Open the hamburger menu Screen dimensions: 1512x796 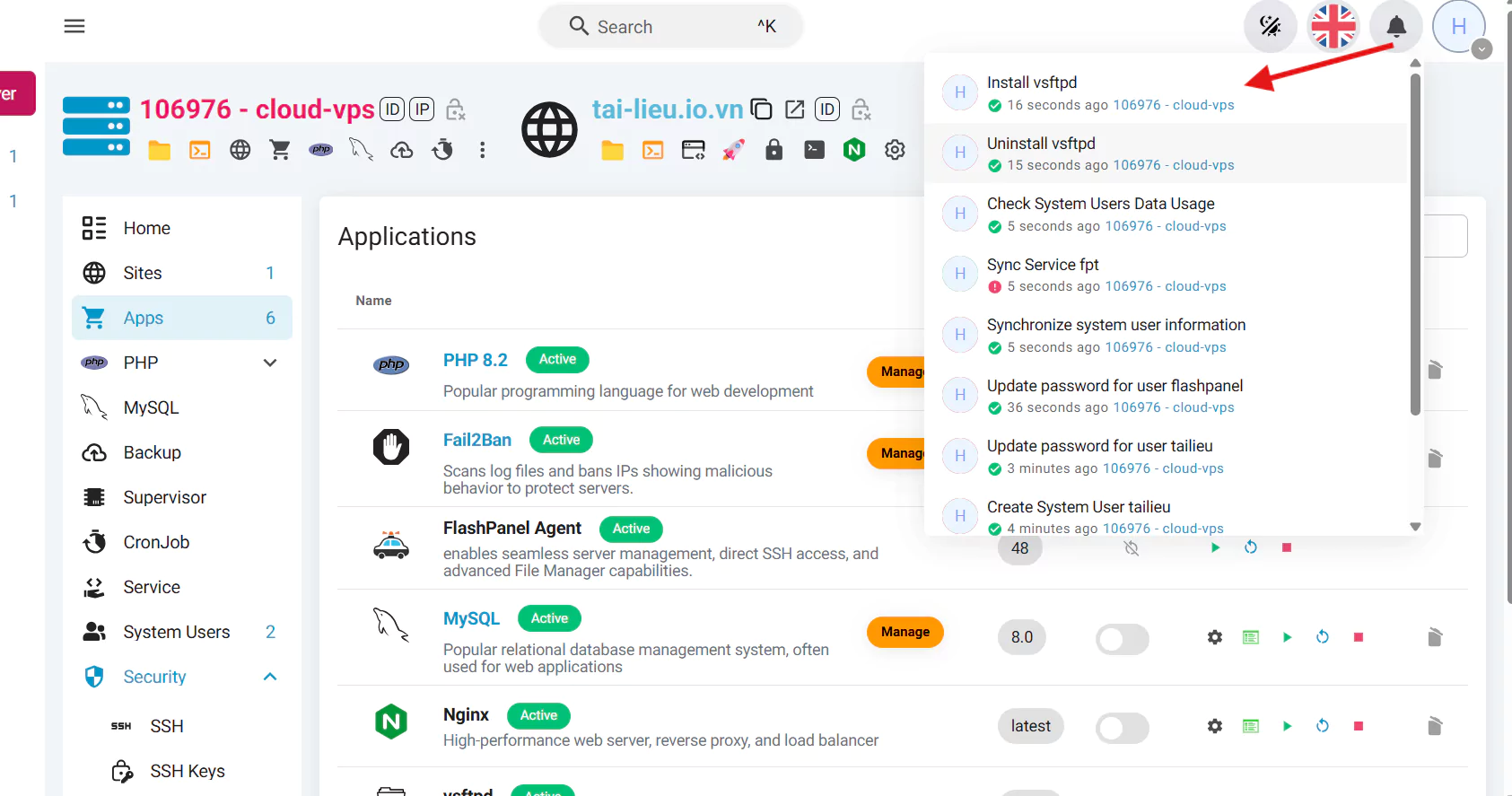[74, 27]
